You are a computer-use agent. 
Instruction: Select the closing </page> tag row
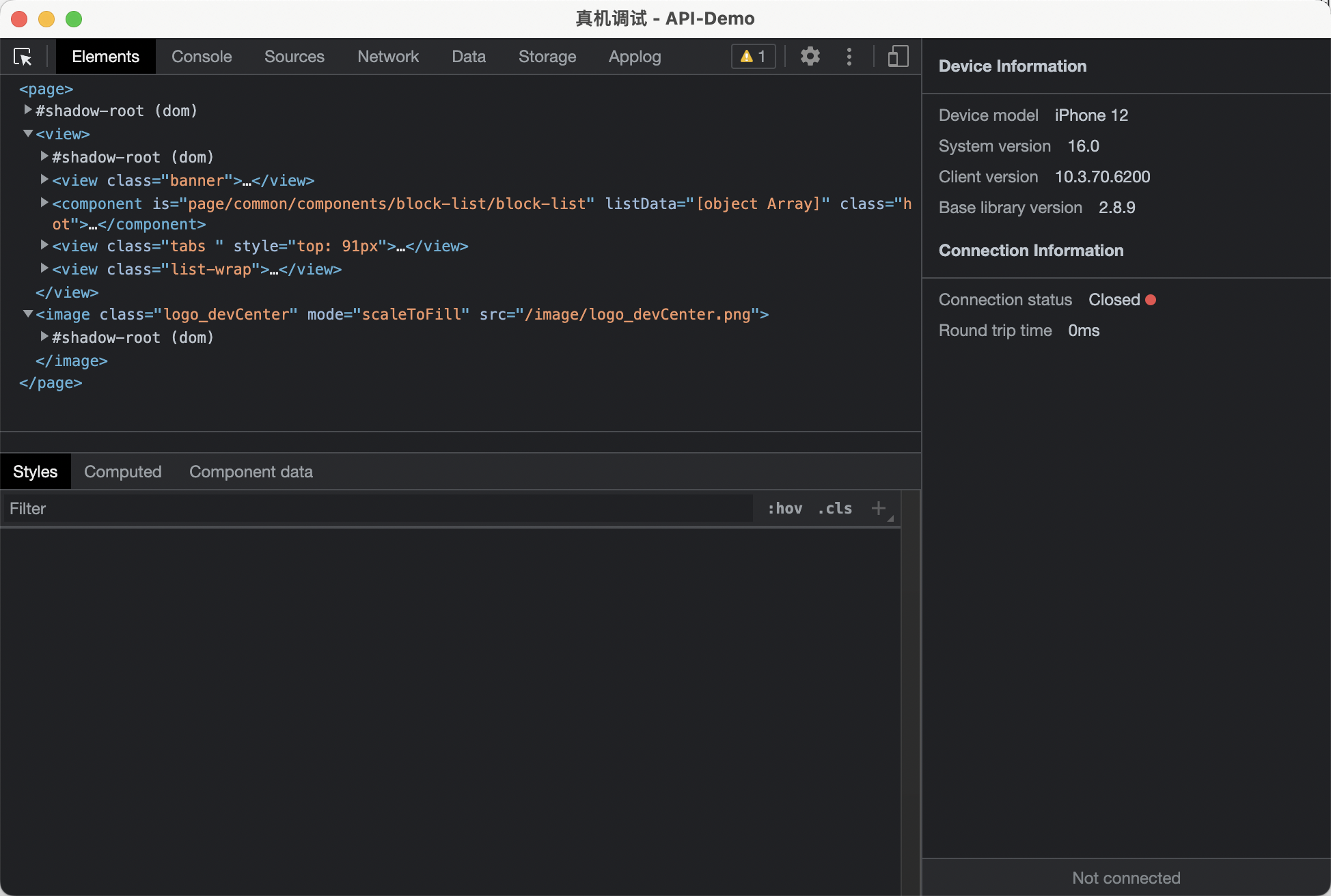tap(51, 383)
